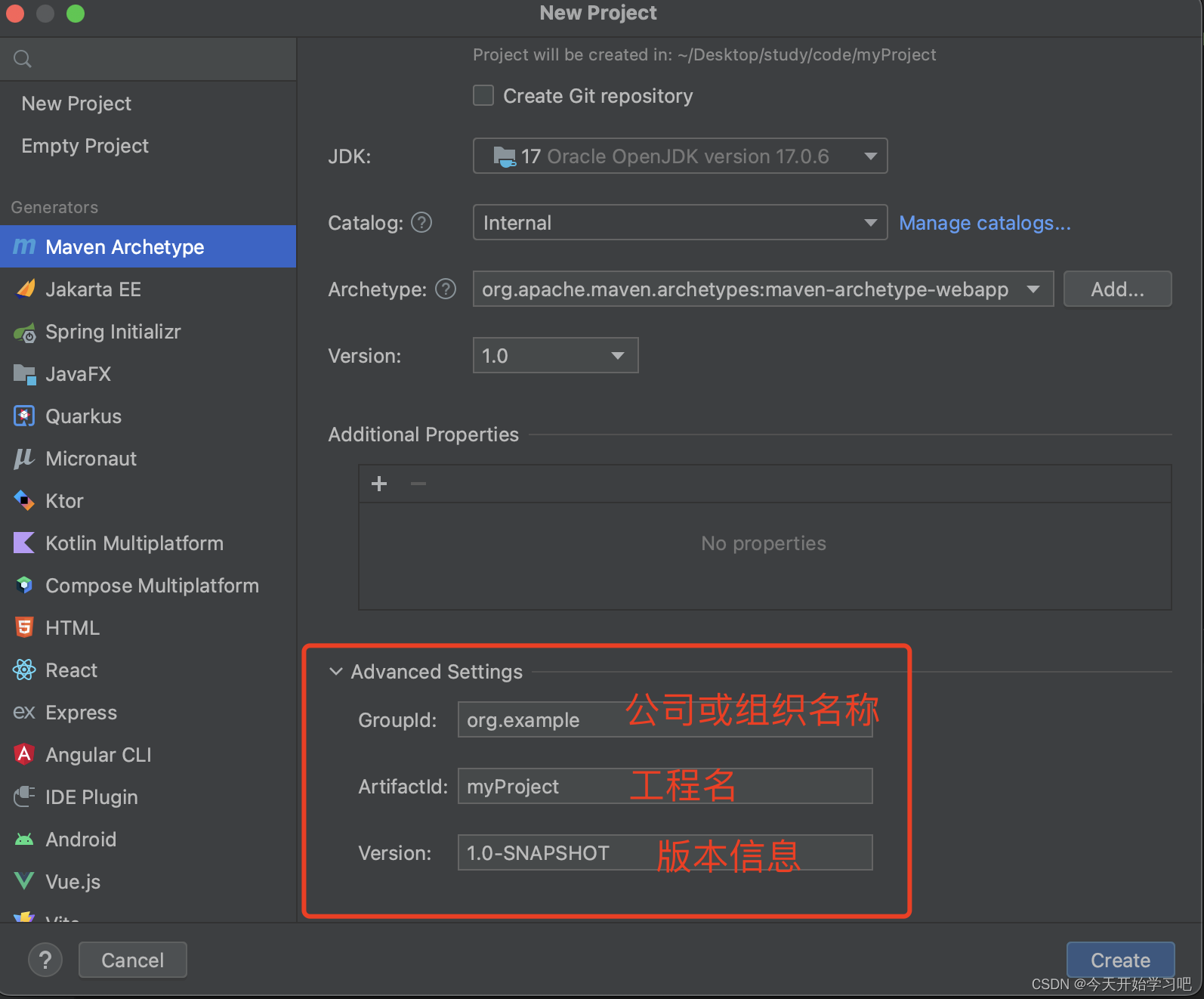Click the sidebar search field
Viewport: 1204px width, 999px height.
click(x=148, y=59)
